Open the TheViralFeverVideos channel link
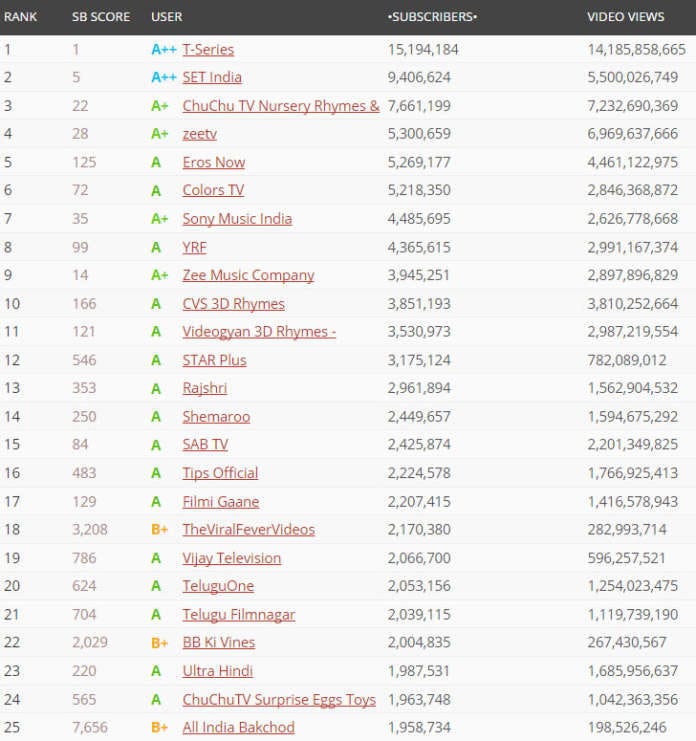The image size is (696, 741). [x=249, y=529]
